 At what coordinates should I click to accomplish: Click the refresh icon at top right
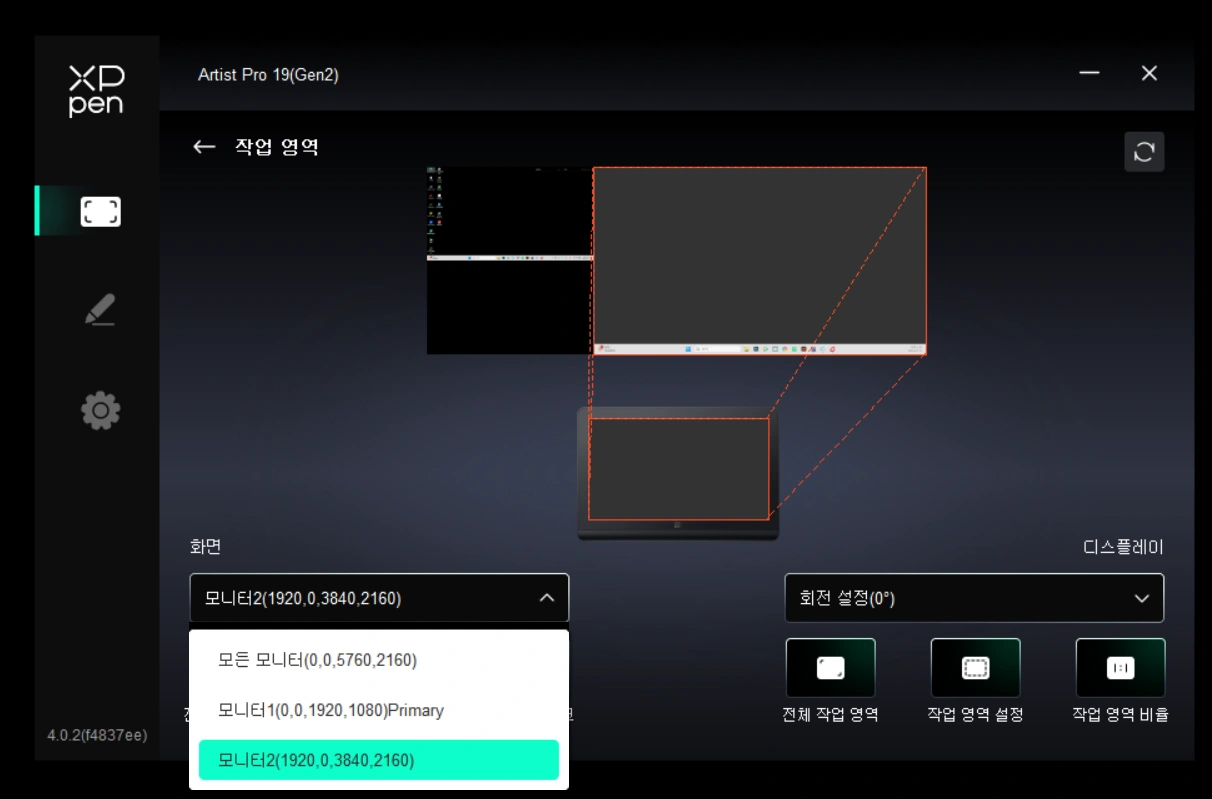(1144, 152)
